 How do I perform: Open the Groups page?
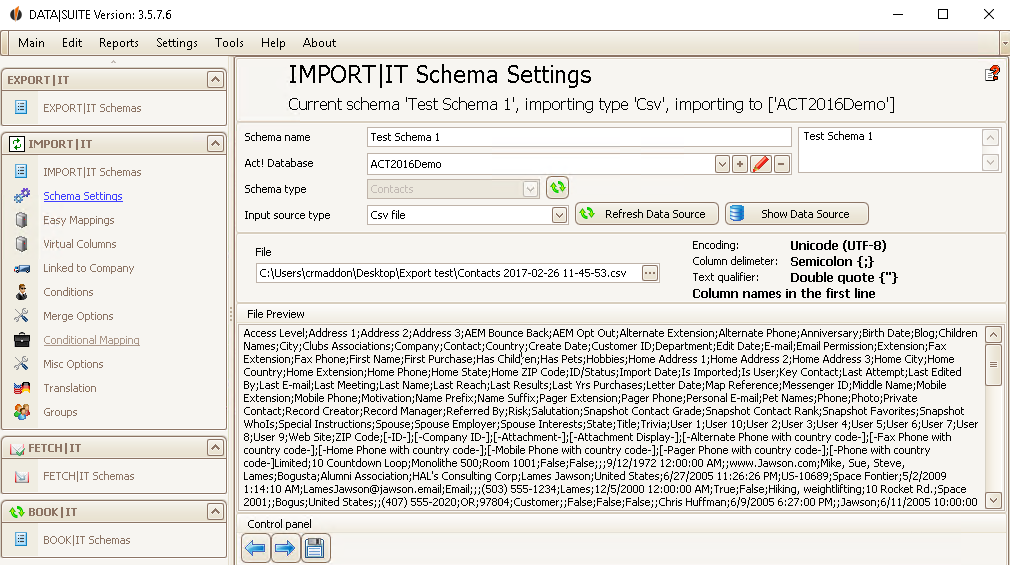[60, 412]
